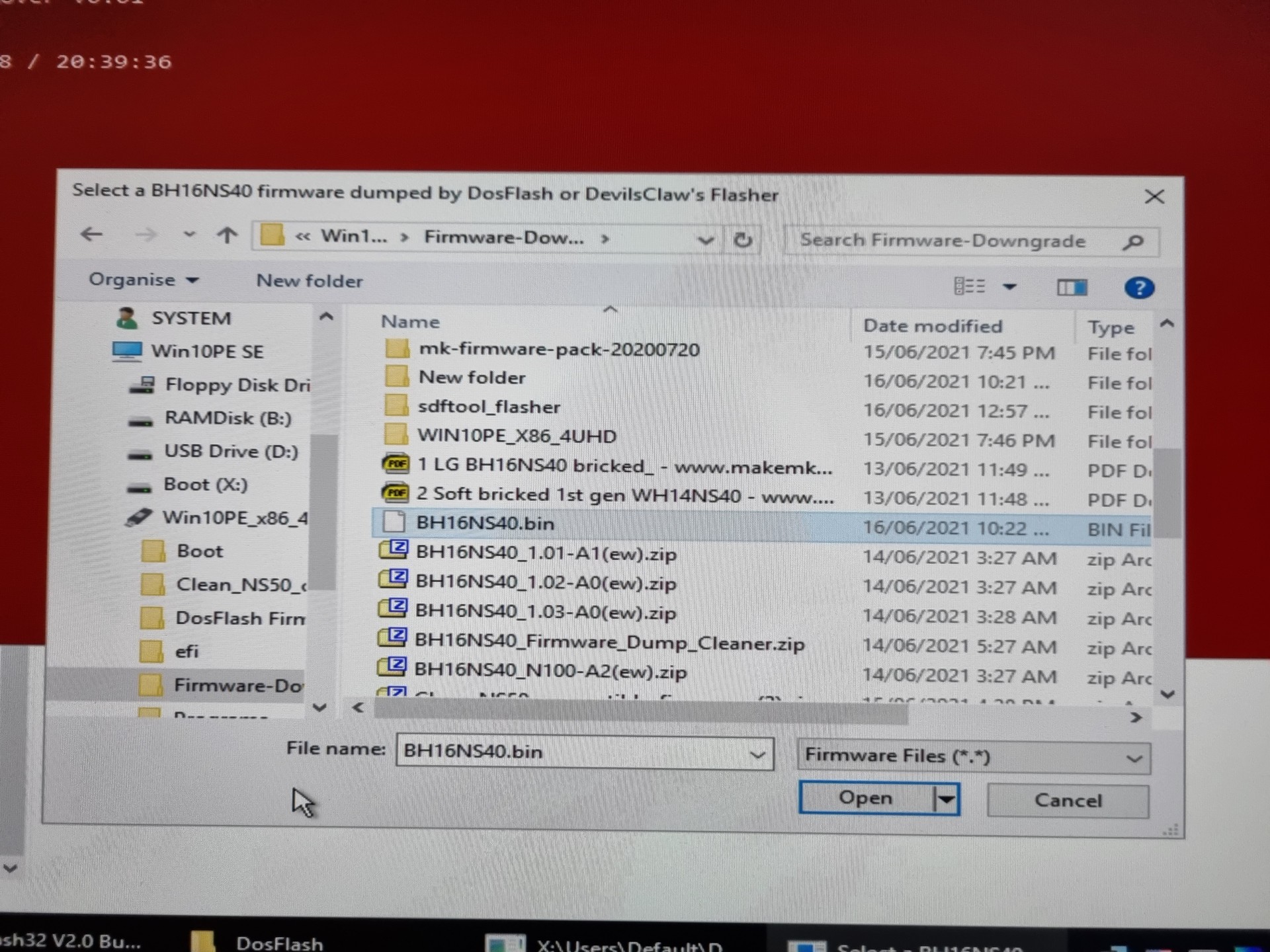Click the Up one level arrow
1270x952 pixels.
[x=227, y=235]
